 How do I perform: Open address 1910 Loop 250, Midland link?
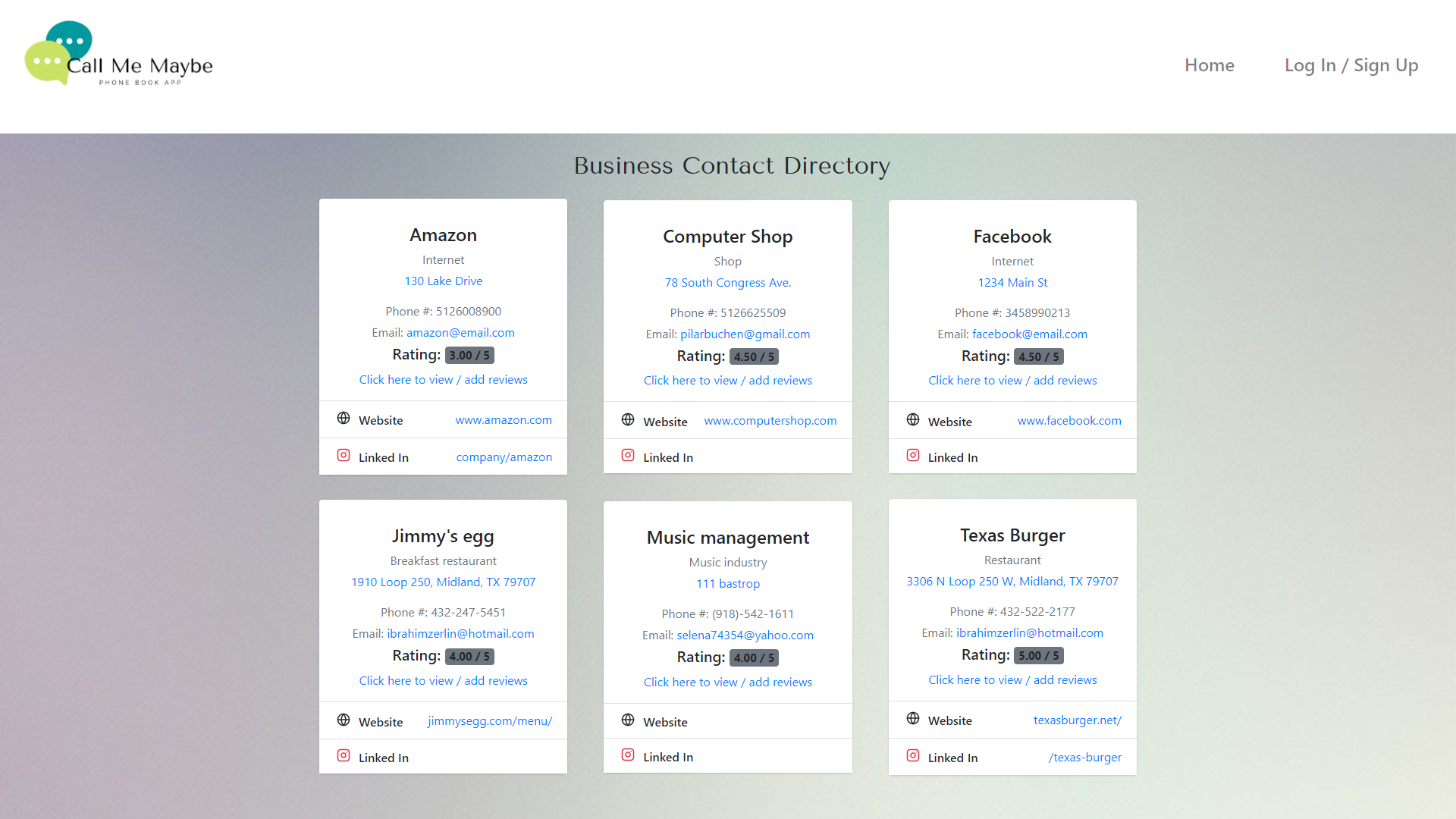(x=443, y=582)
